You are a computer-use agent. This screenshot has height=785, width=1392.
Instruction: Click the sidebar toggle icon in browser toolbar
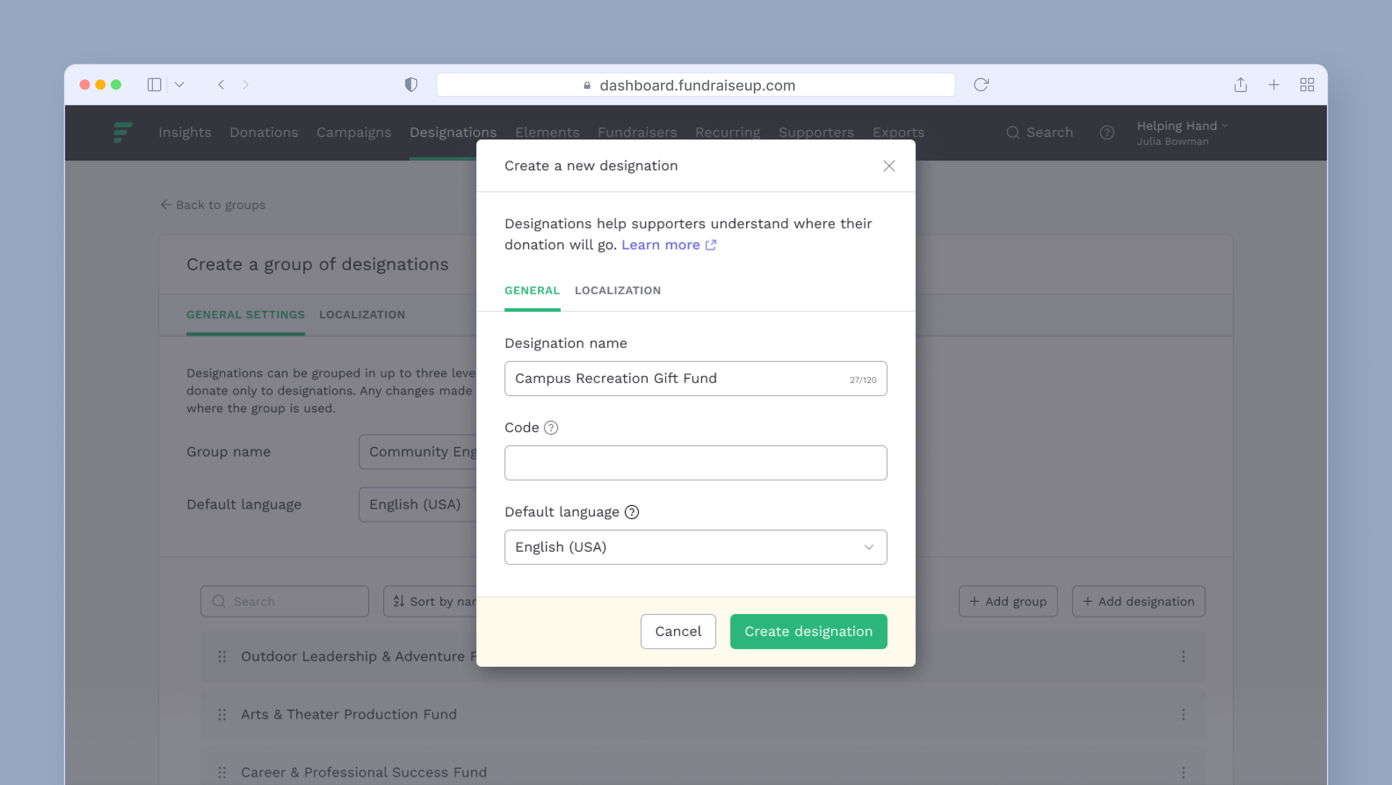(x=153, y=84)
